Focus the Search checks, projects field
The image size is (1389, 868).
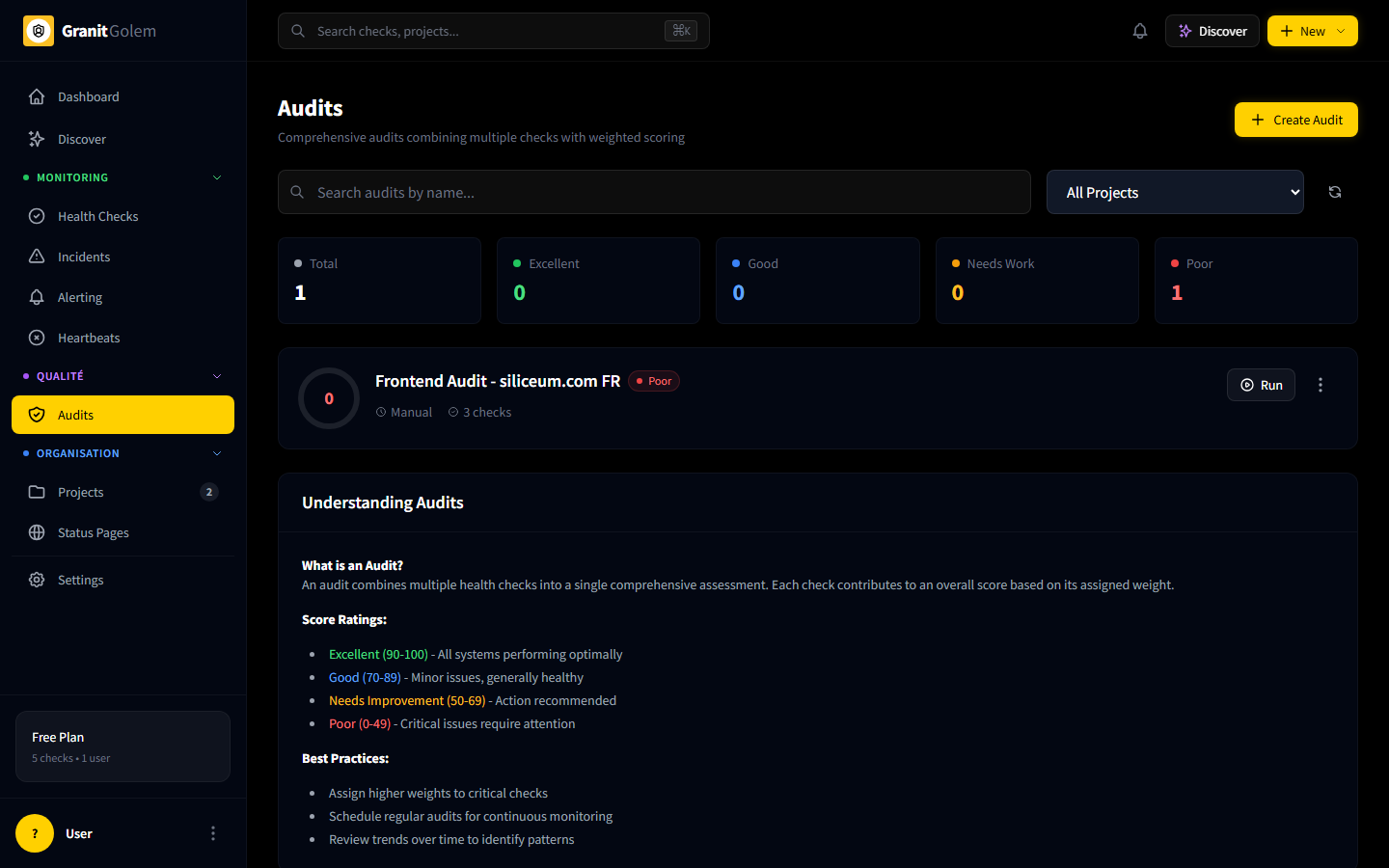[x=494, y=31]
